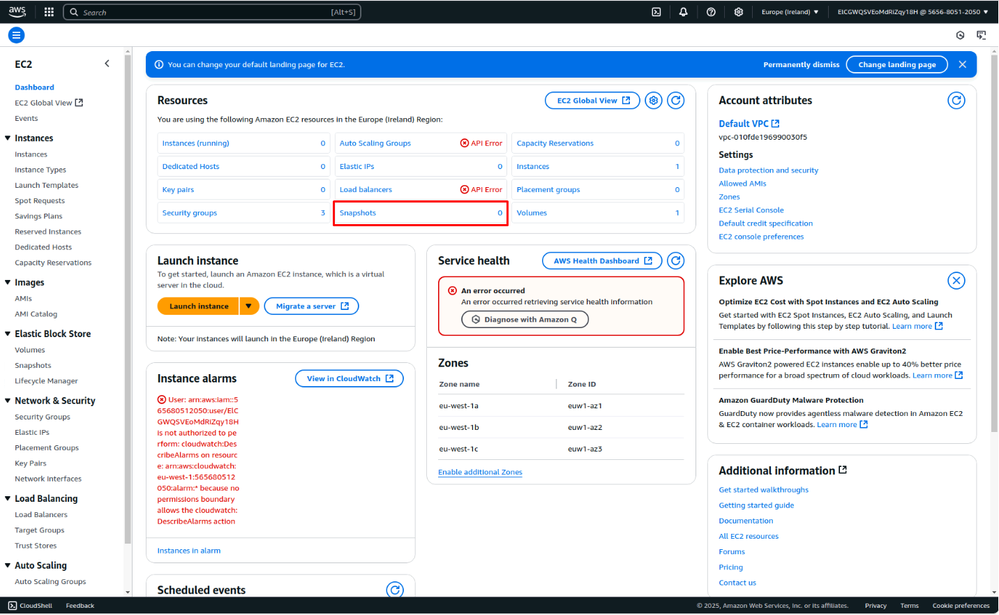Click the Additional information external link icon

click(x=843, y=470)
